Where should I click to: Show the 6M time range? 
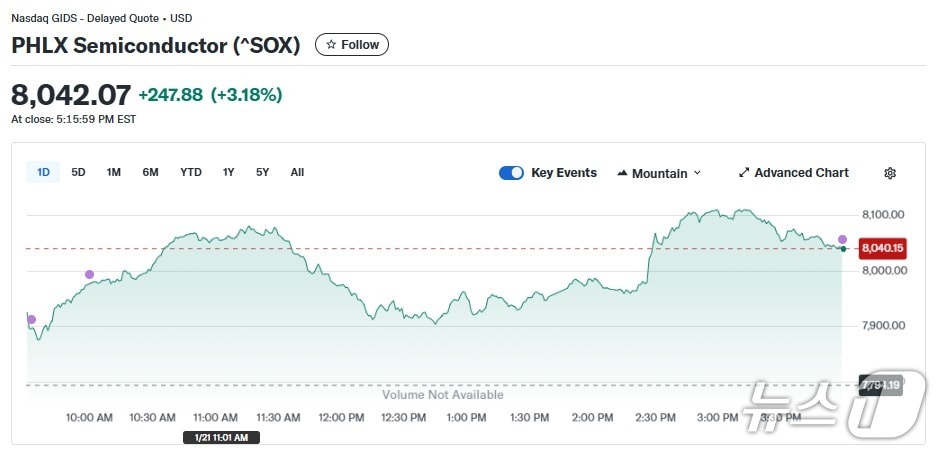150,172
